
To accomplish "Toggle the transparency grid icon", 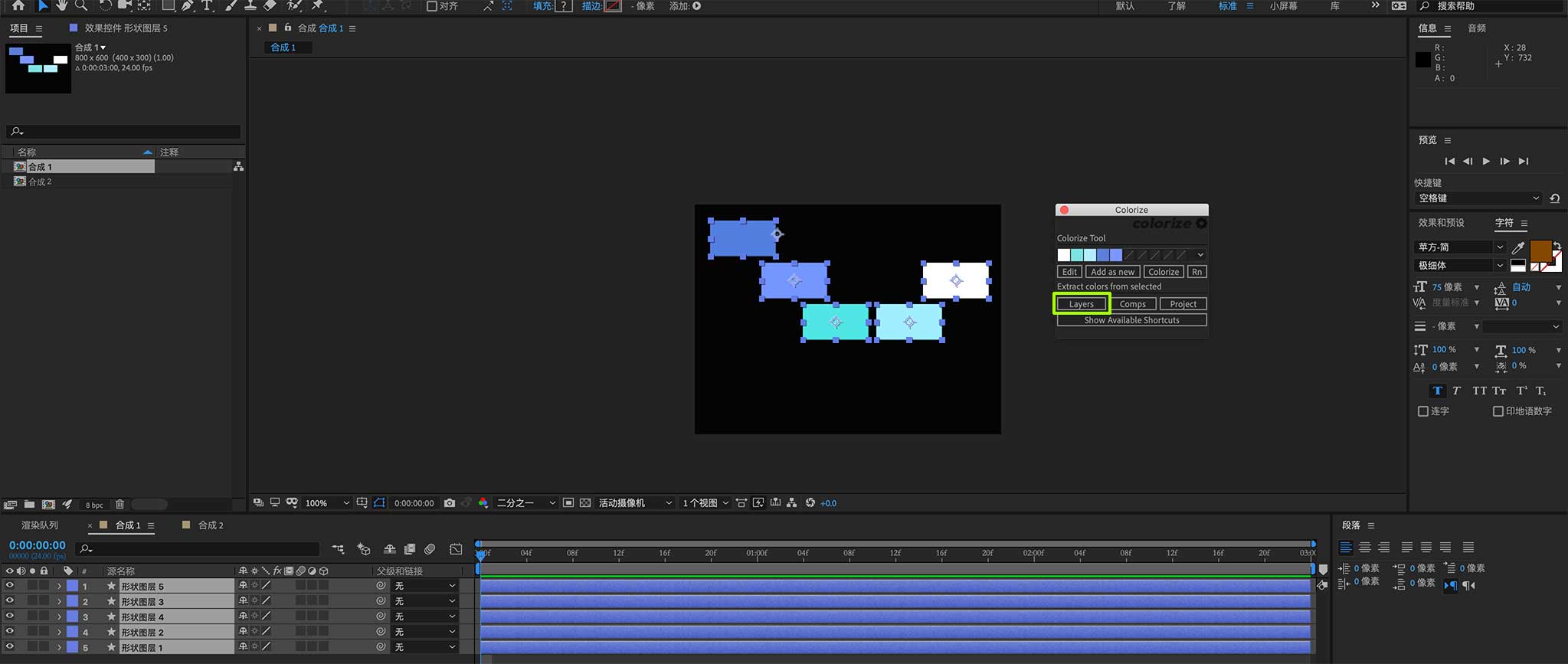I will click(x=585, y=503).
